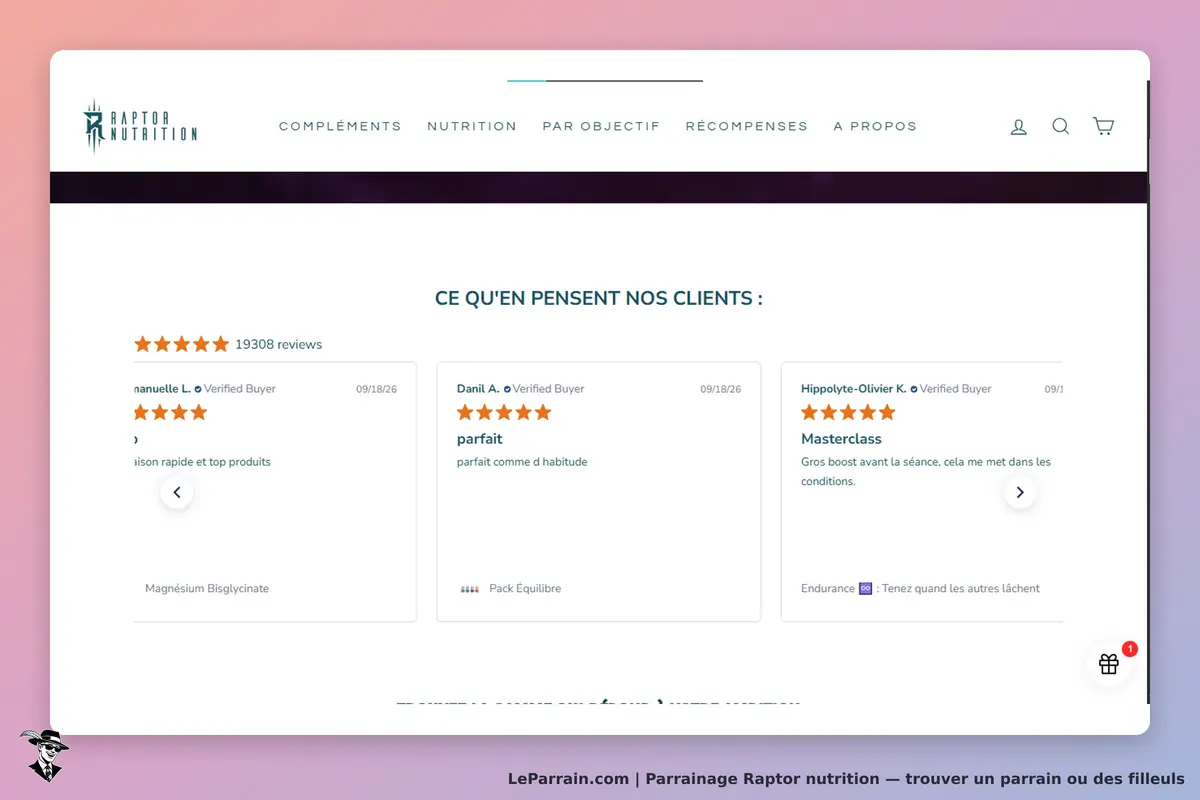Go to the Raptor Nutrition logo homepage

[x=140, y=127]
